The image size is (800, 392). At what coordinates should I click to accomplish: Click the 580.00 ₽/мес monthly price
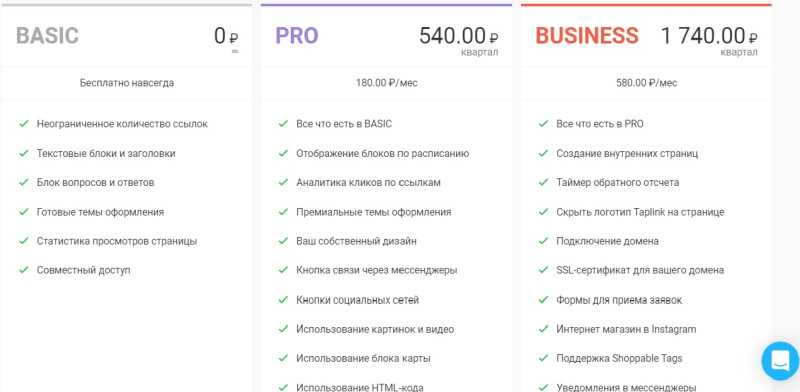[x=646, y=83]
